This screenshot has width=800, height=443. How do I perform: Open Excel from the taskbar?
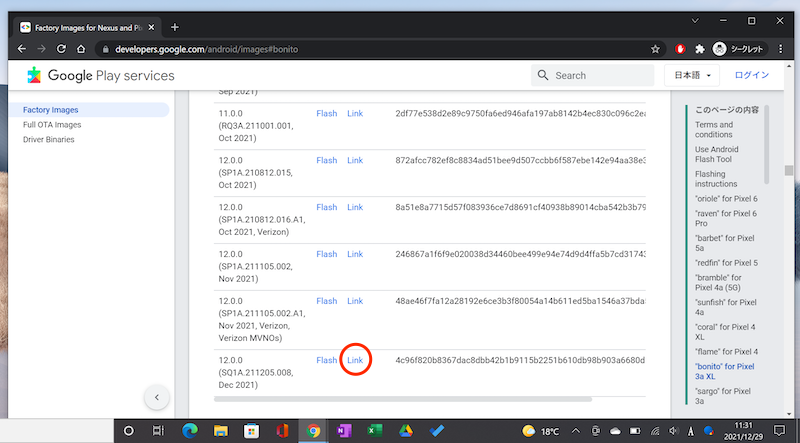coord(374,431)
